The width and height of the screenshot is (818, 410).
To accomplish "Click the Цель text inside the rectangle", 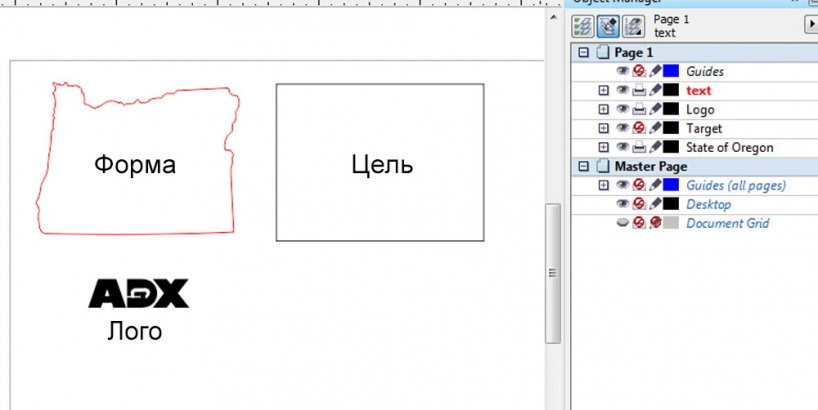I will click(x=382, y=165).
